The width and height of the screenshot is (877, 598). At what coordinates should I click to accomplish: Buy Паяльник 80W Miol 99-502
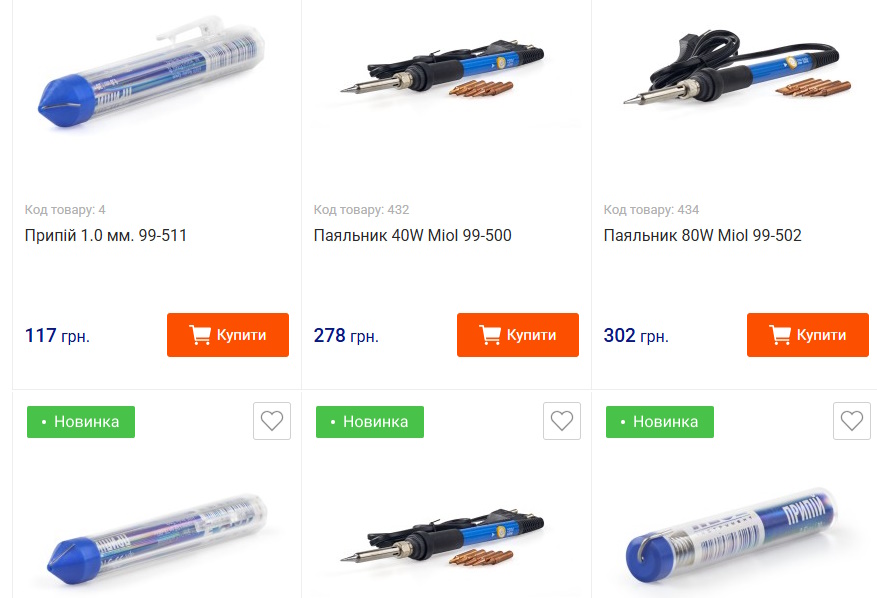[808, 335]
